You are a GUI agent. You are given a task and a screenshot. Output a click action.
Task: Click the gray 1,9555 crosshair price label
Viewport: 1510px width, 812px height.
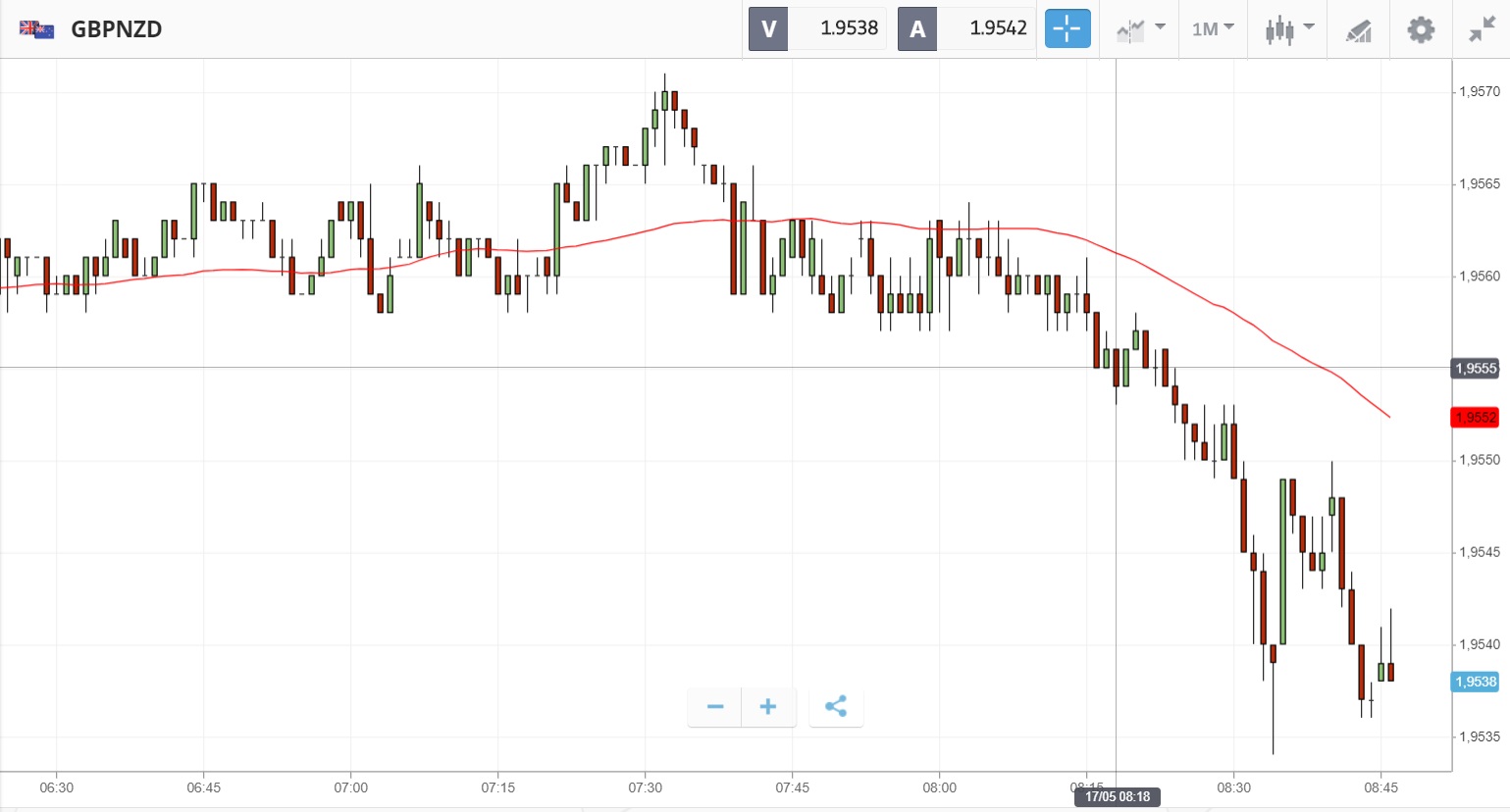pos(1475,369)
